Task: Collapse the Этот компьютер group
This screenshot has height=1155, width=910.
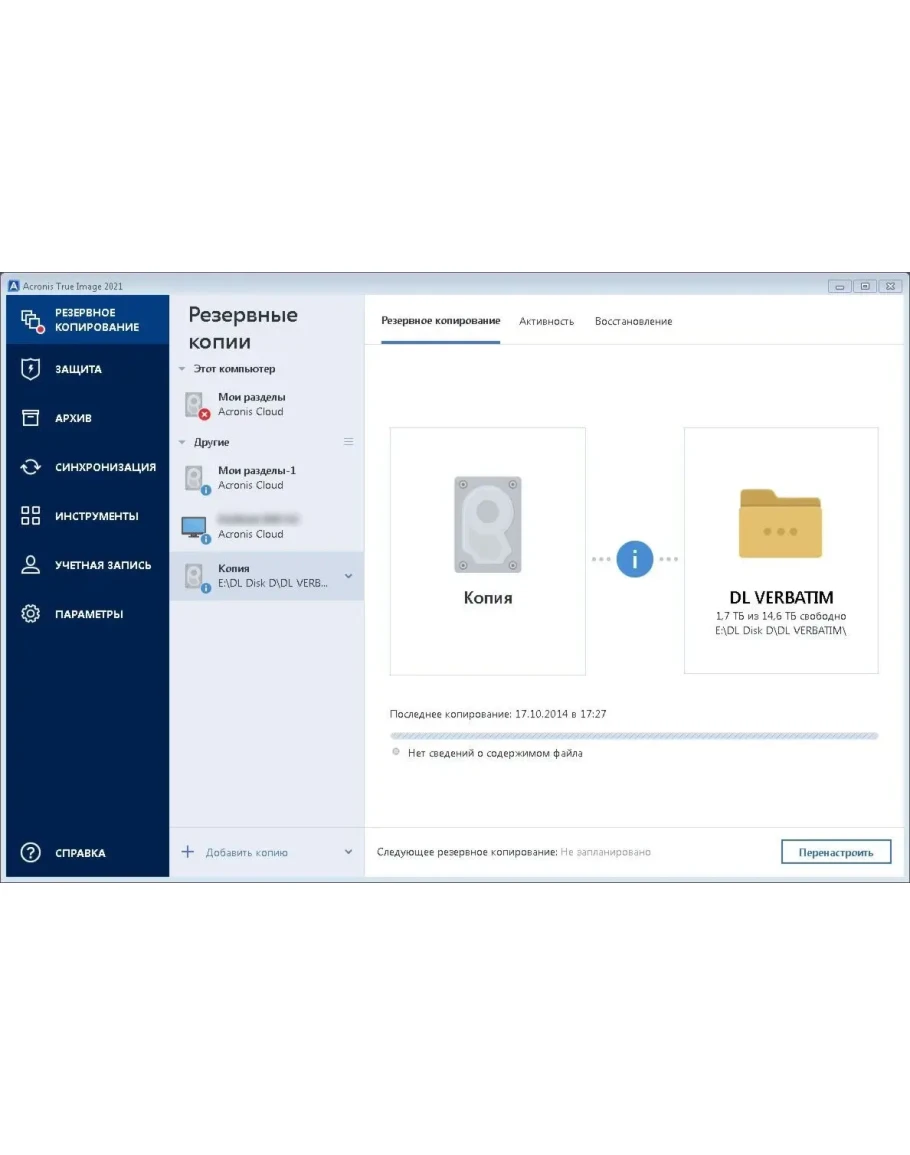Action: click(182, 369)
